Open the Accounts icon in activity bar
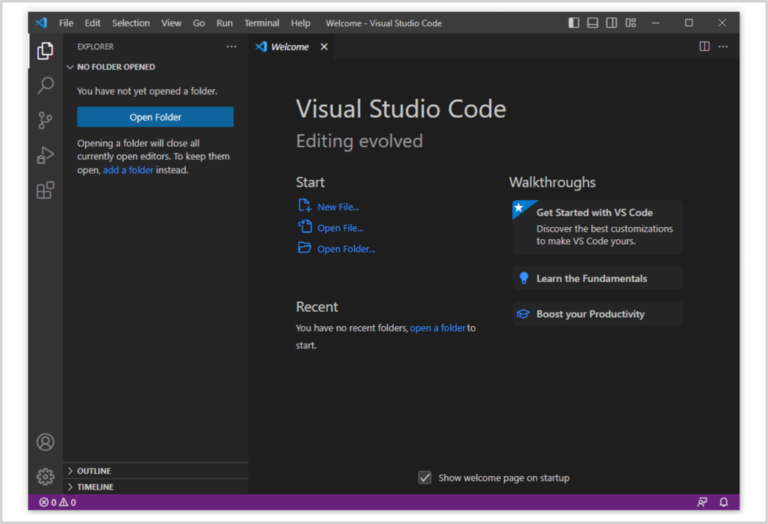 coord(45,442)
